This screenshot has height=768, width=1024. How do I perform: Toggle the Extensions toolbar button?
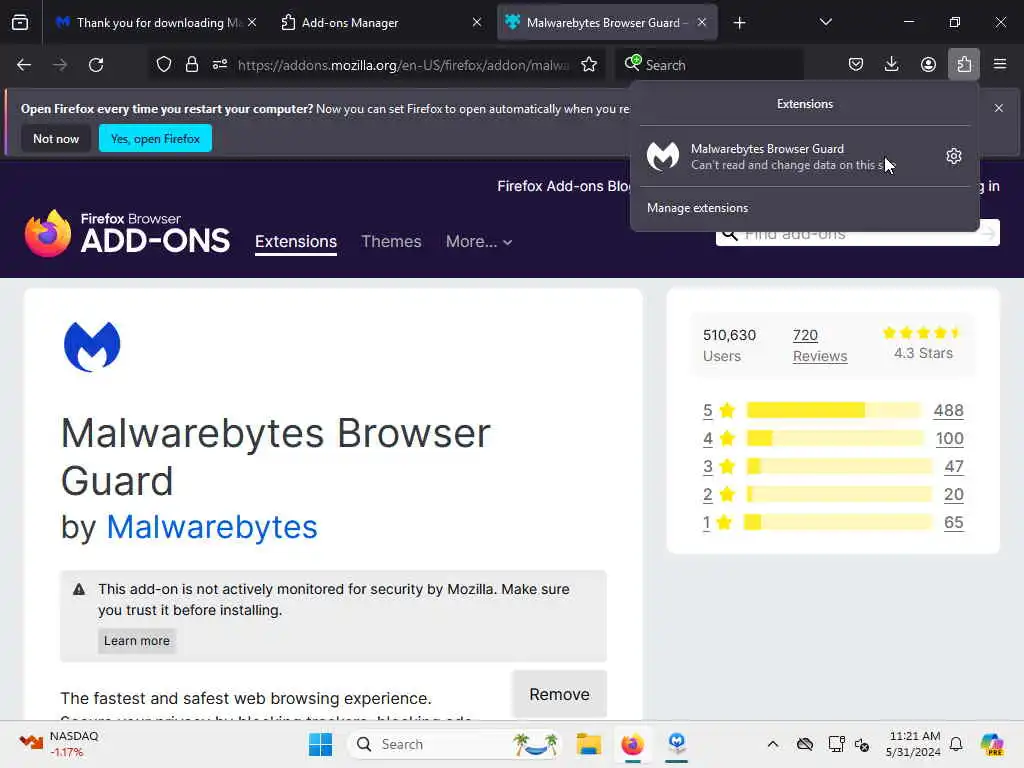(964, 65)
